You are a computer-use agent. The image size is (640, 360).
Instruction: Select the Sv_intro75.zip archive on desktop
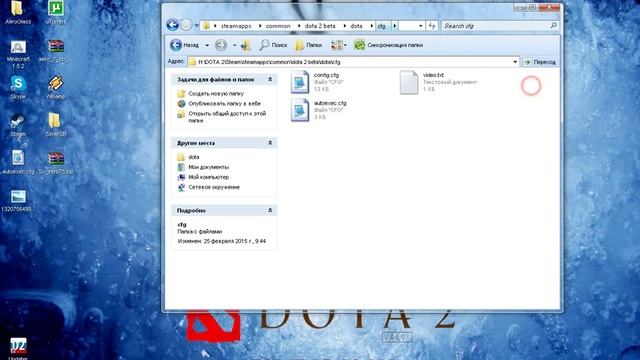point(56,163)
